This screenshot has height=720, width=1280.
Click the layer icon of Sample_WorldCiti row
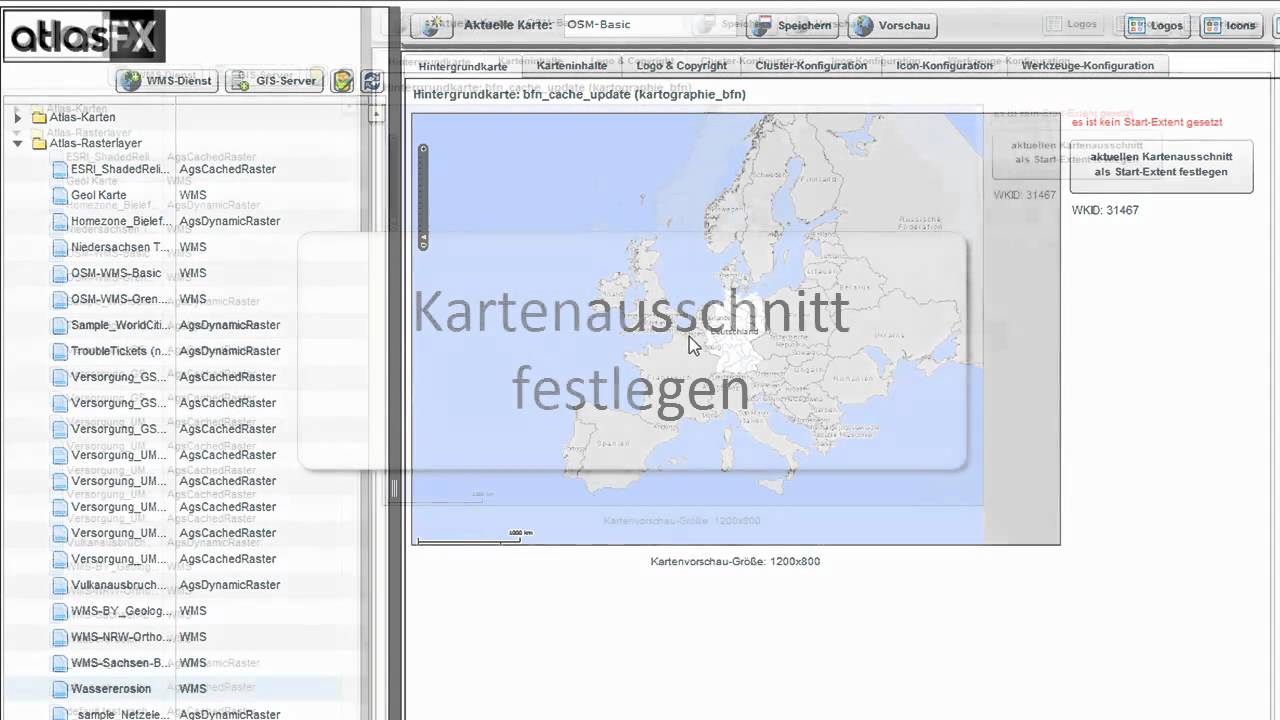point(60,325)
